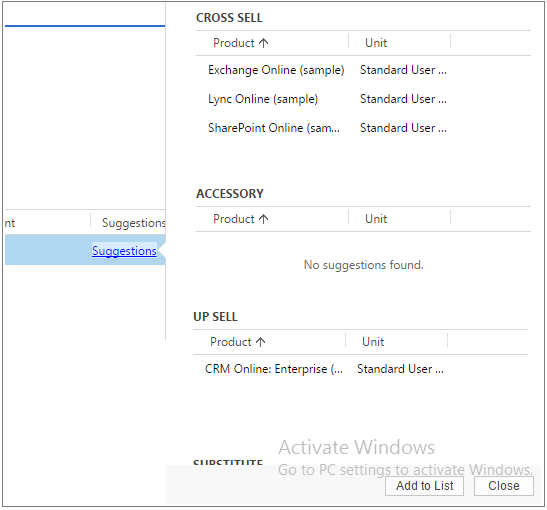Open the highlighted Suggestions link
Screen dimensions: 547x510
(x=124, y=251)
